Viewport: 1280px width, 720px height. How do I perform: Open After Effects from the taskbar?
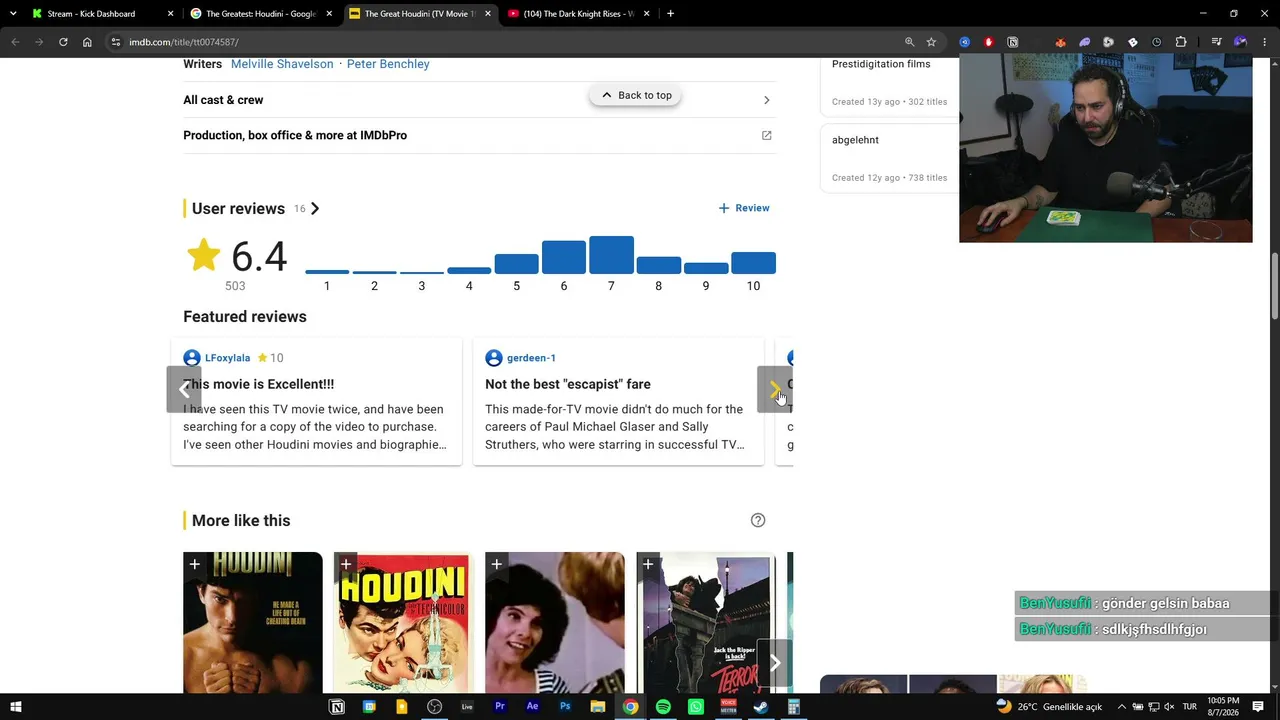[532, 707]
